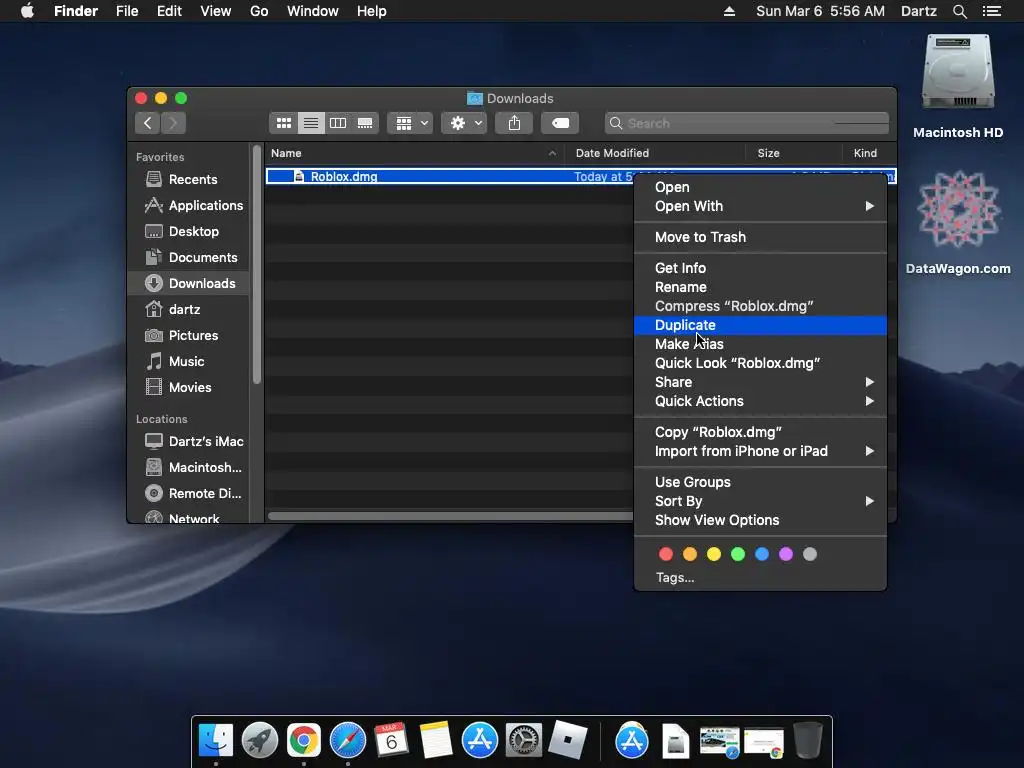
Task: Expand Import from iPhone or iPad
Action: coord(760,451)
